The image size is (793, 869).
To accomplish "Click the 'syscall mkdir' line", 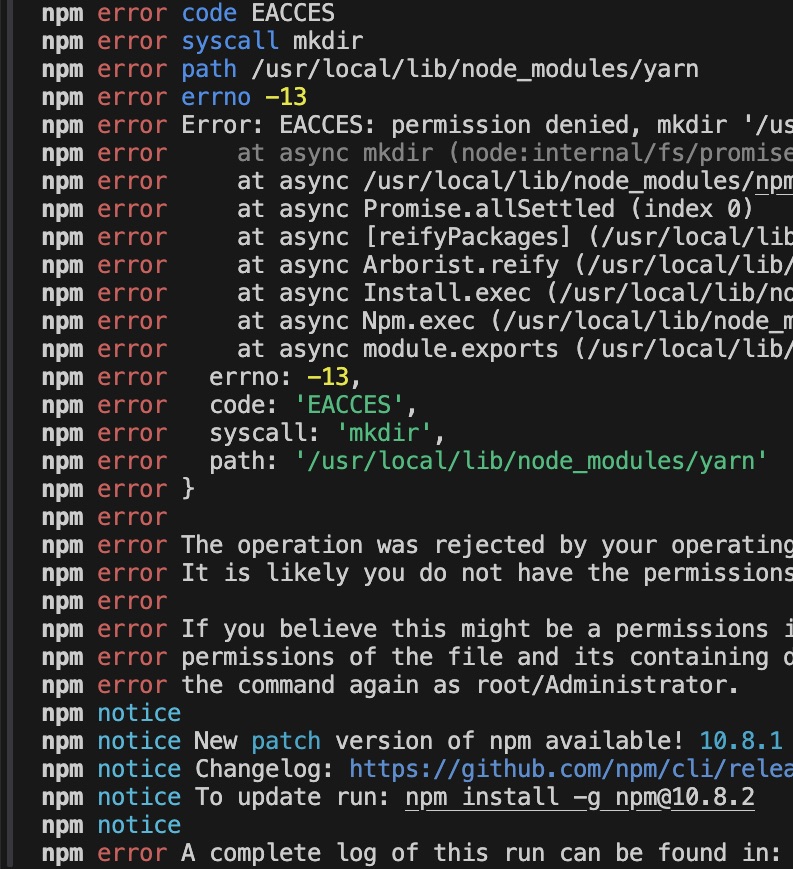I will pos(202,41).
